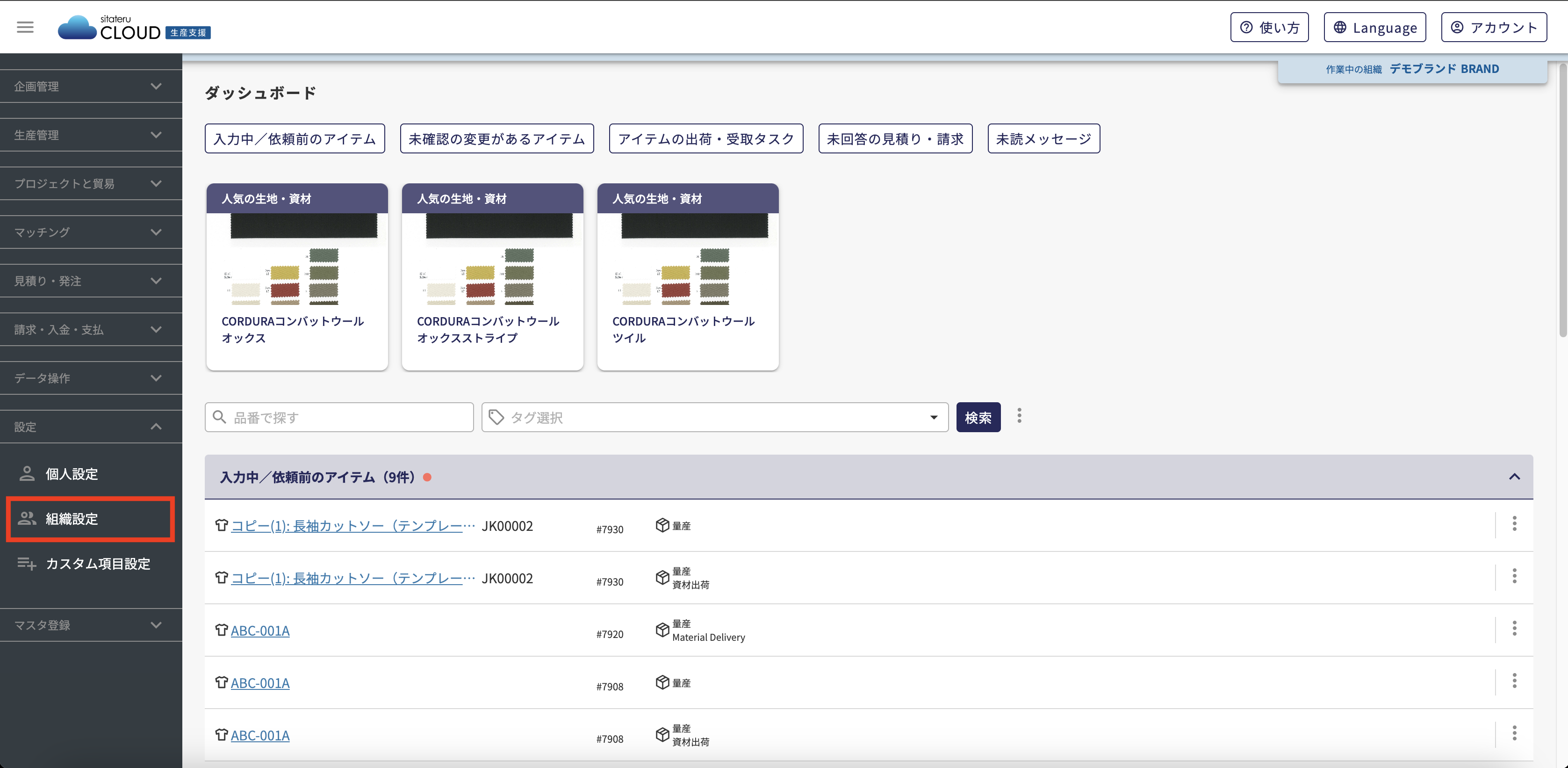Viewport: 1568px width, 768px height.
Task: Open カスタム項目設定 menu item
Action: (x=97, y=564)
